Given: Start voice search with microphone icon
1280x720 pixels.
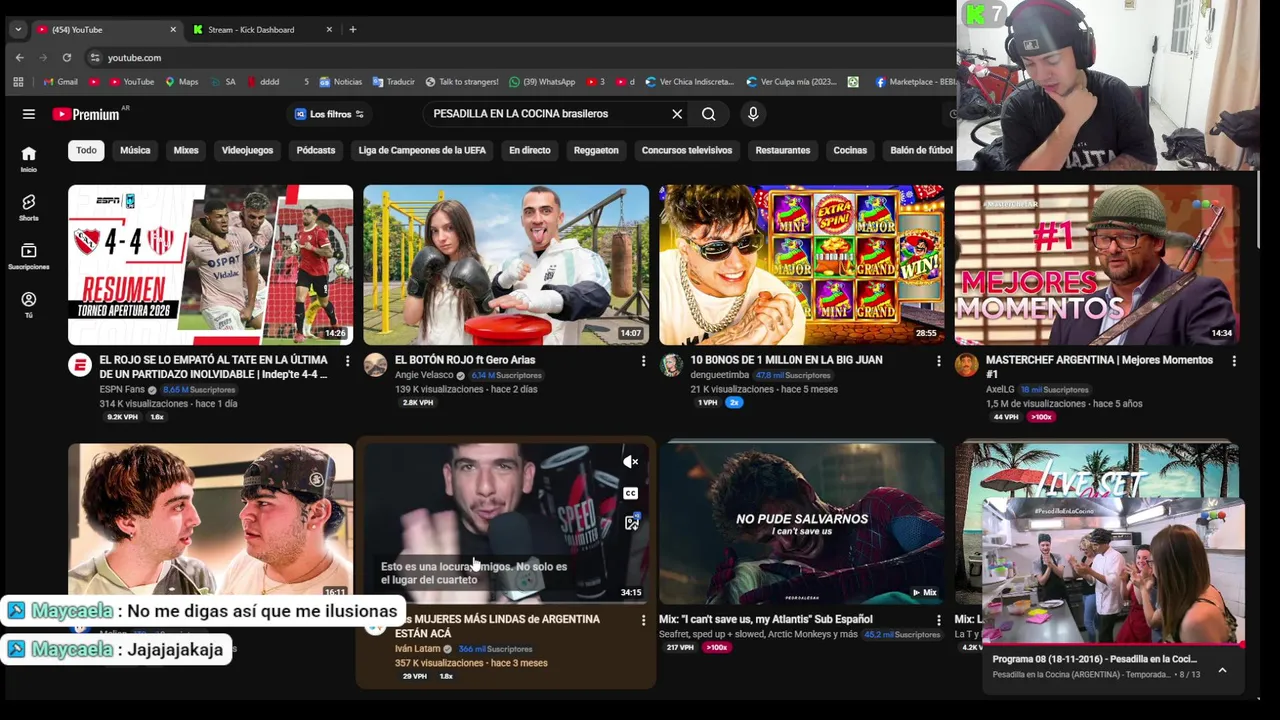Looking at the screenshot, I should click(x=753, y=114).
